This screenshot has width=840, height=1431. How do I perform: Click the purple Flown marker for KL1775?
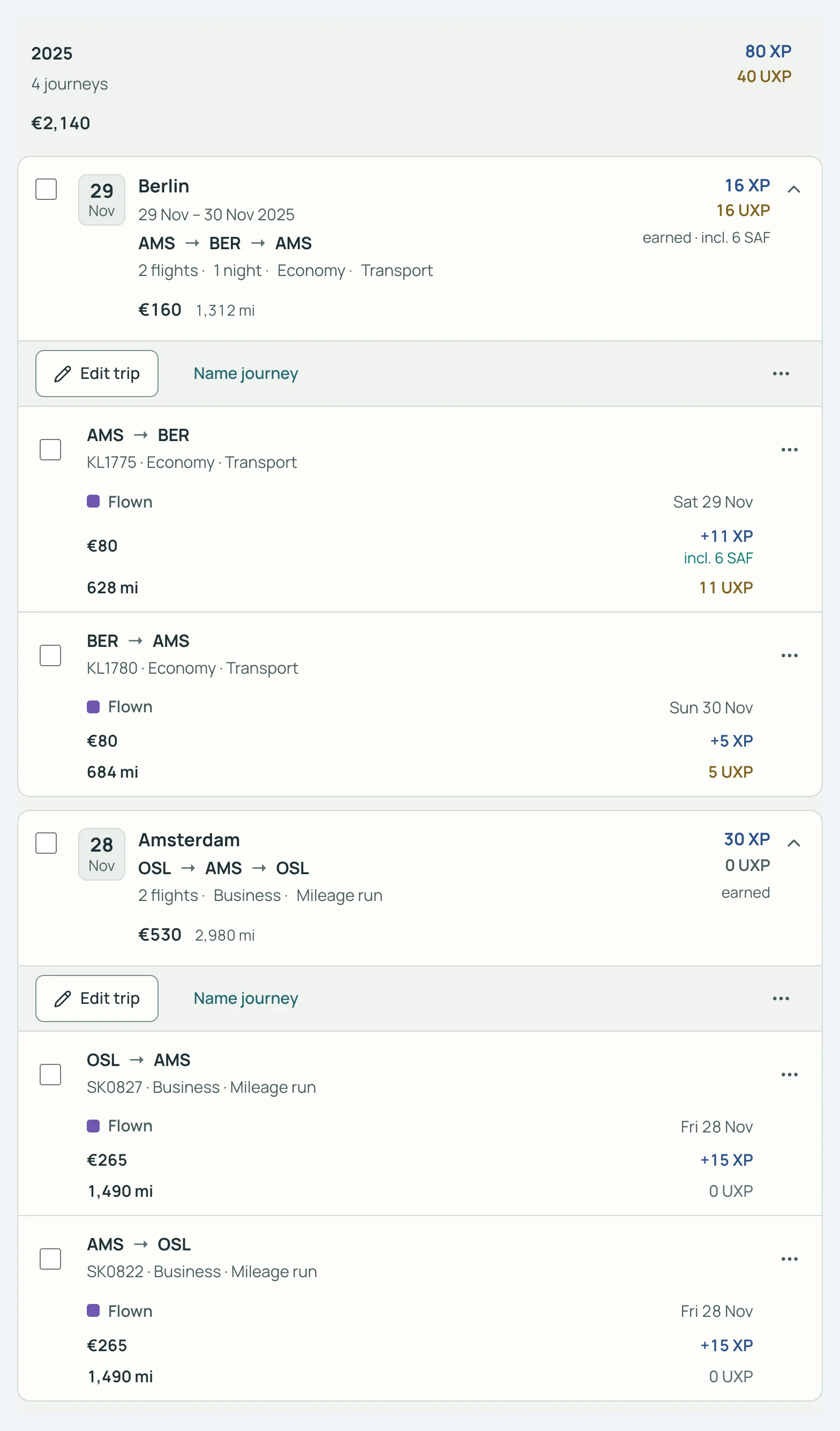(93, 502)
